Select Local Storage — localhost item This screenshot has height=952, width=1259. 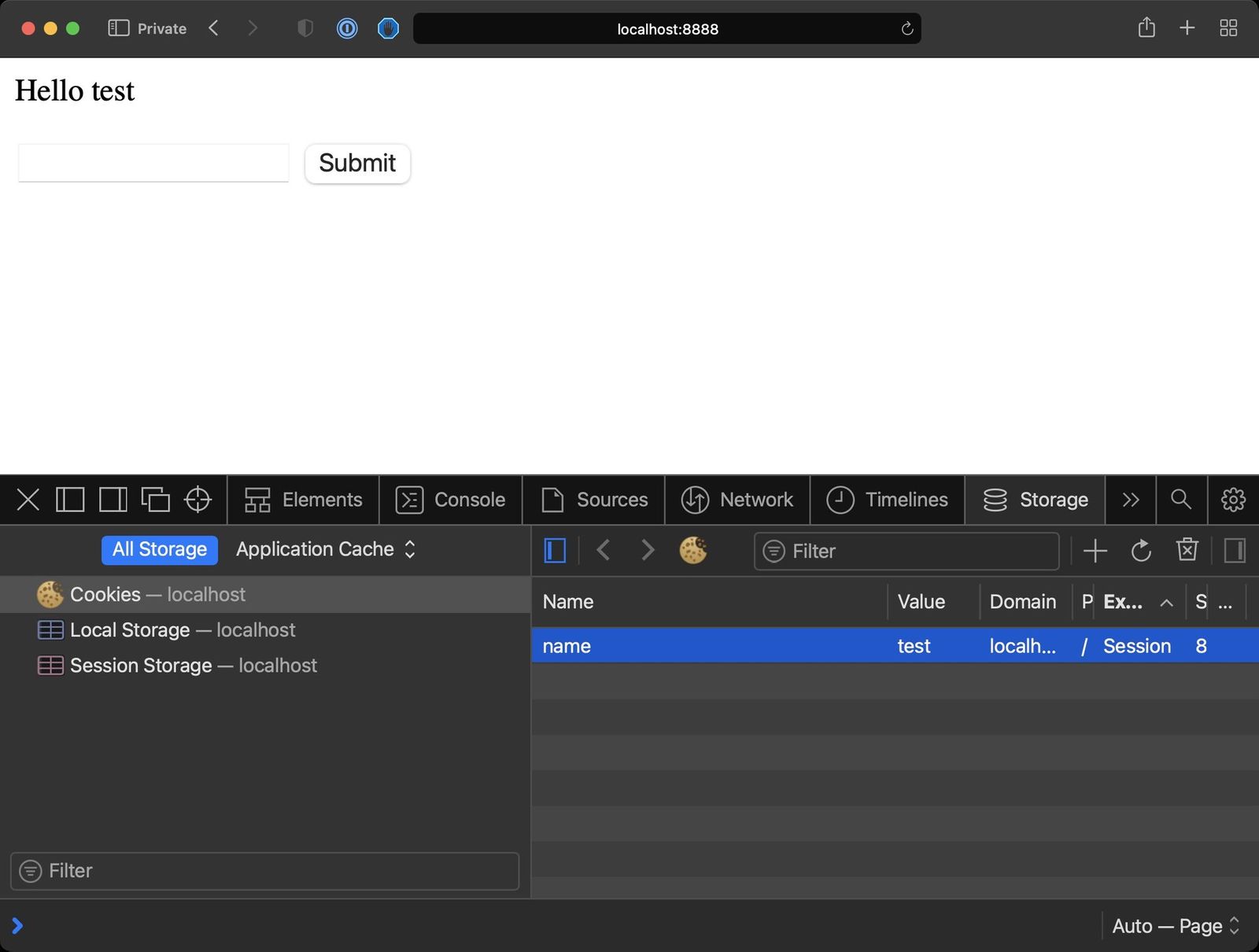pos(182,629)
